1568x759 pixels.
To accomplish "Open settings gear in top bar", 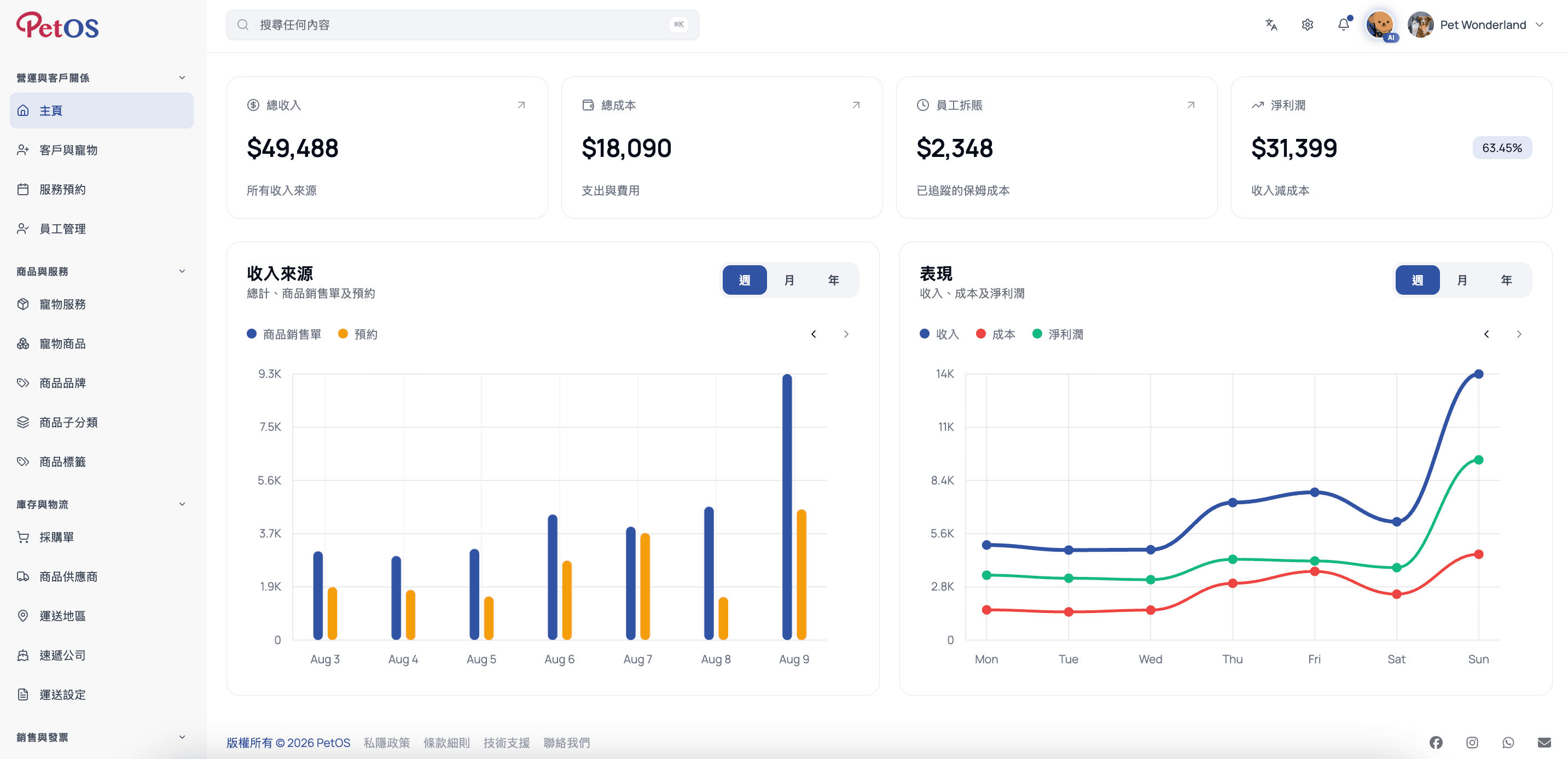I will pyautogui.click(x=1307, y=25).
